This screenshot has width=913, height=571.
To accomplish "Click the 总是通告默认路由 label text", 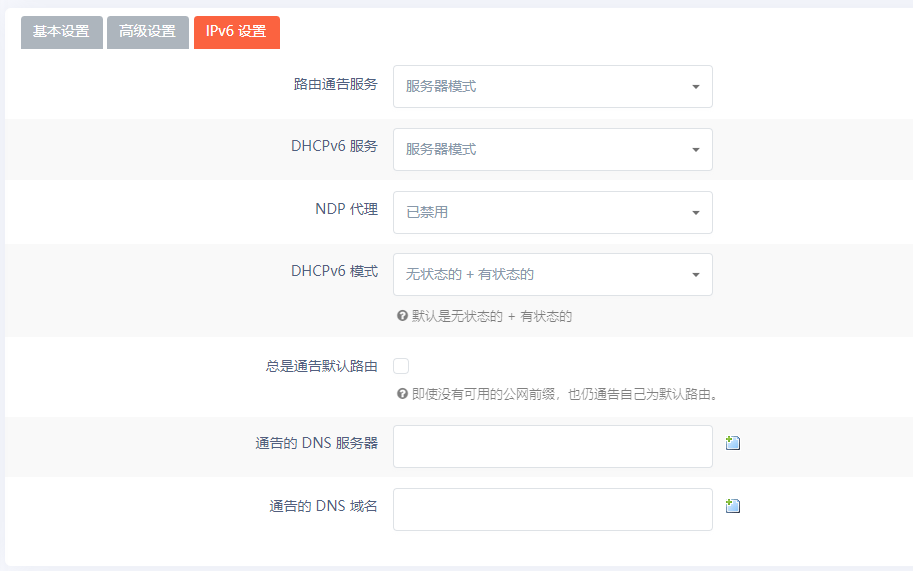I will tap(321, 367).
